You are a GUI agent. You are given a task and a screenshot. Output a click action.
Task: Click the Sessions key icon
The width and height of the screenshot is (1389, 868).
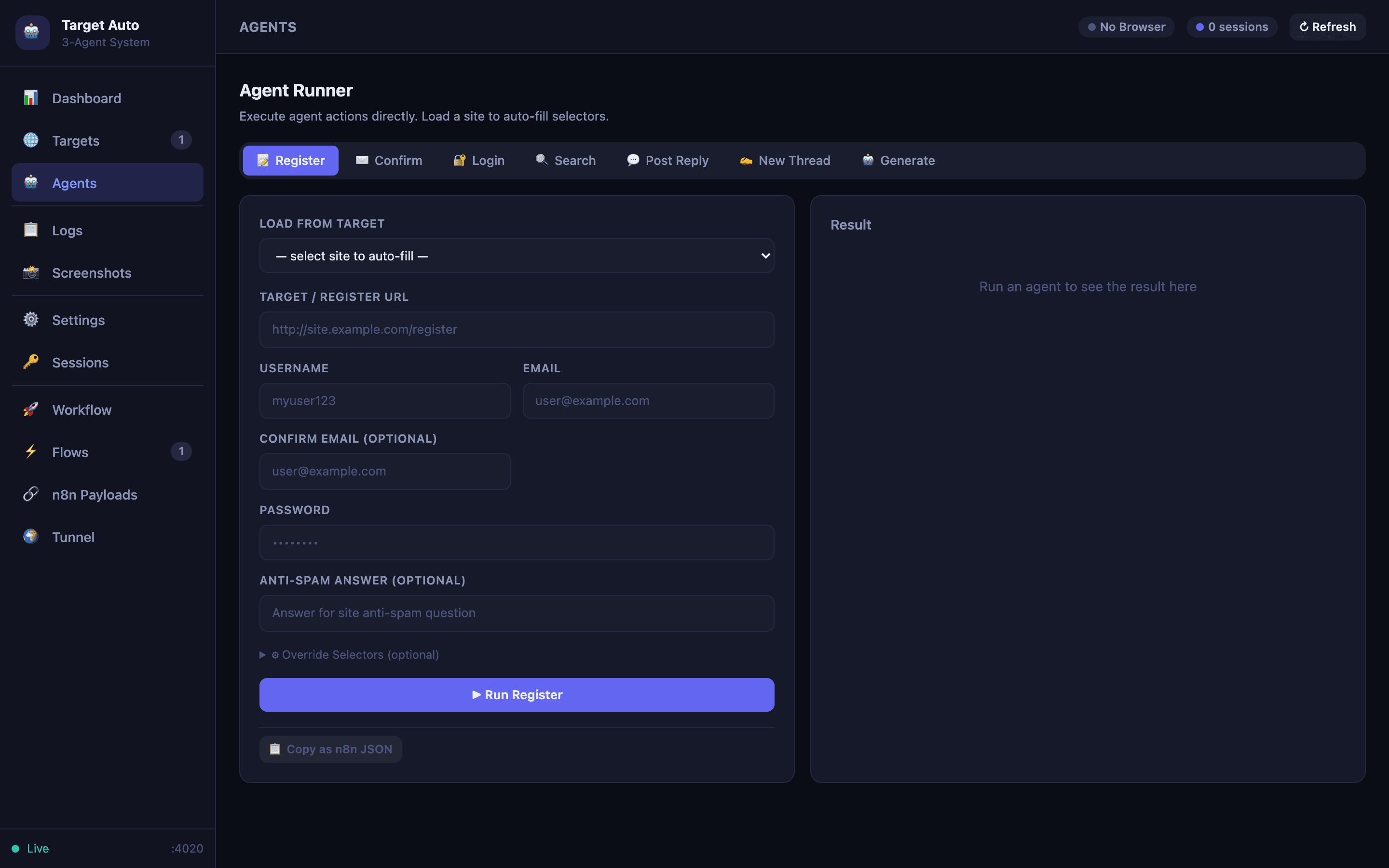[31, 362]
